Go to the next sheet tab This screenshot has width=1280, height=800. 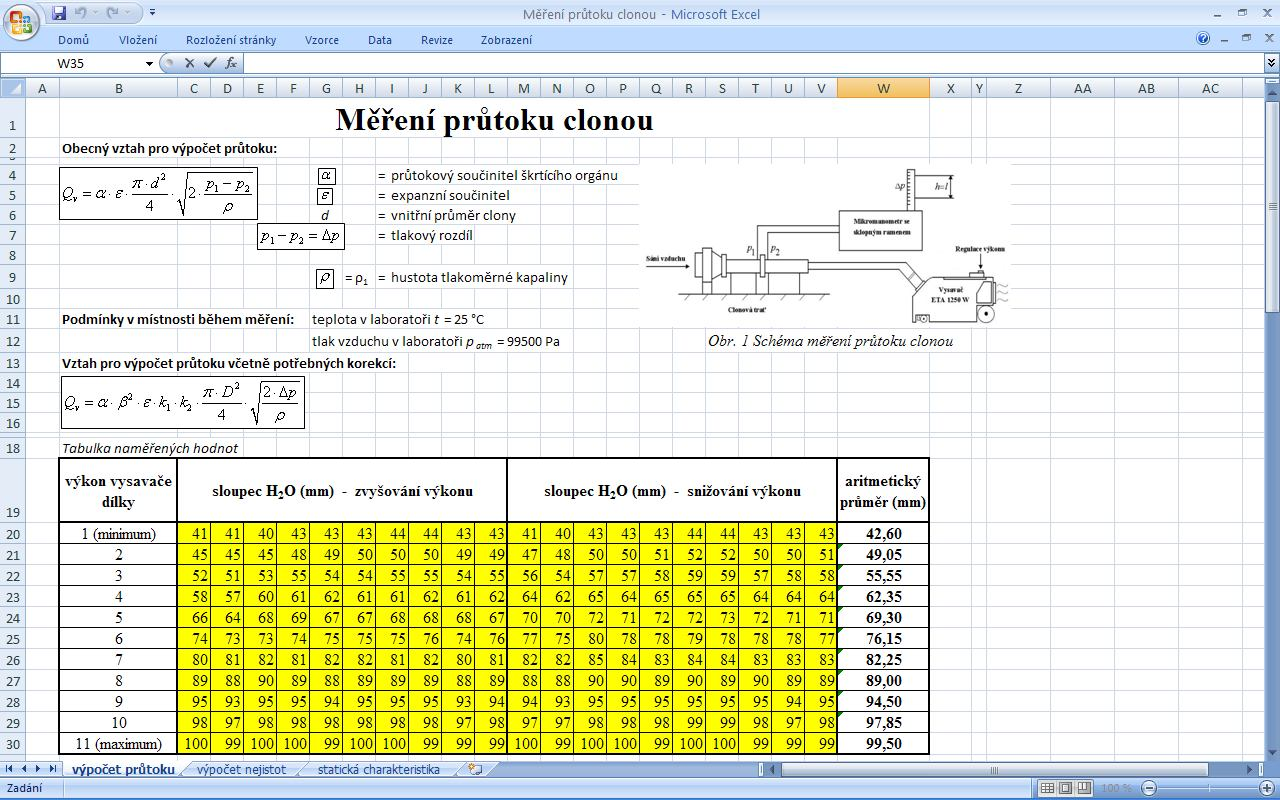[39, 769]
